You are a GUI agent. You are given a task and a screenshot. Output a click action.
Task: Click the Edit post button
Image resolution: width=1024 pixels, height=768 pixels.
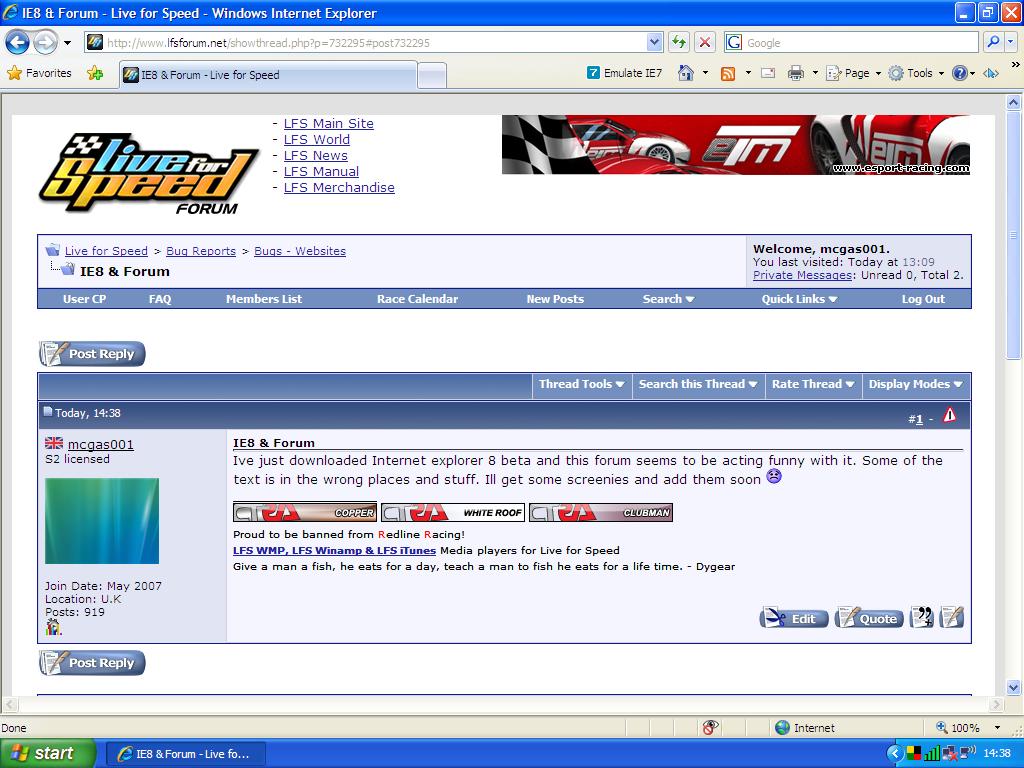click(x=794, y=618)
